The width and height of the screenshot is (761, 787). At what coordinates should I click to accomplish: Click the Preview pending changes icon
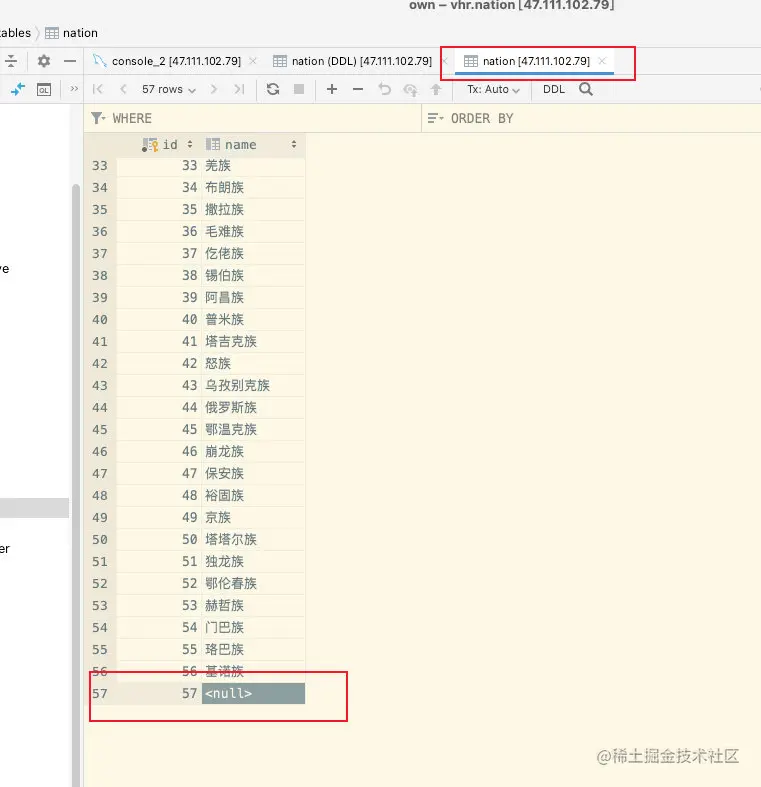click(411, 89)
